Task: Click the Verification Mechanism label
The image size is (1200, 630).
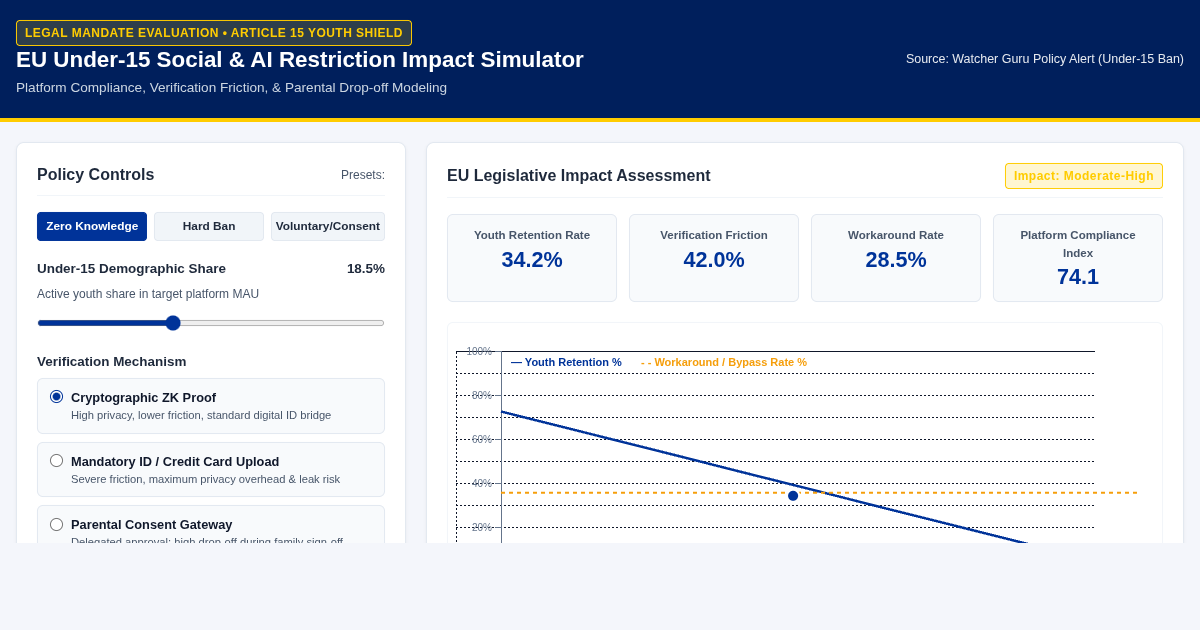Action: coord(112,362)
